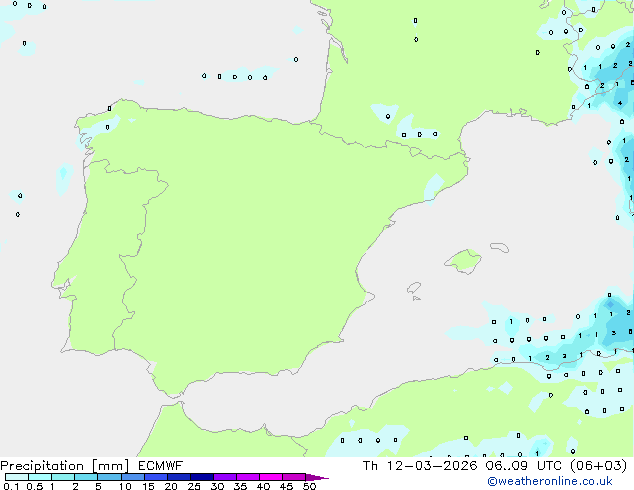Click the weatheronline.co.uk copyright link
634x490 pixels.
549,481
